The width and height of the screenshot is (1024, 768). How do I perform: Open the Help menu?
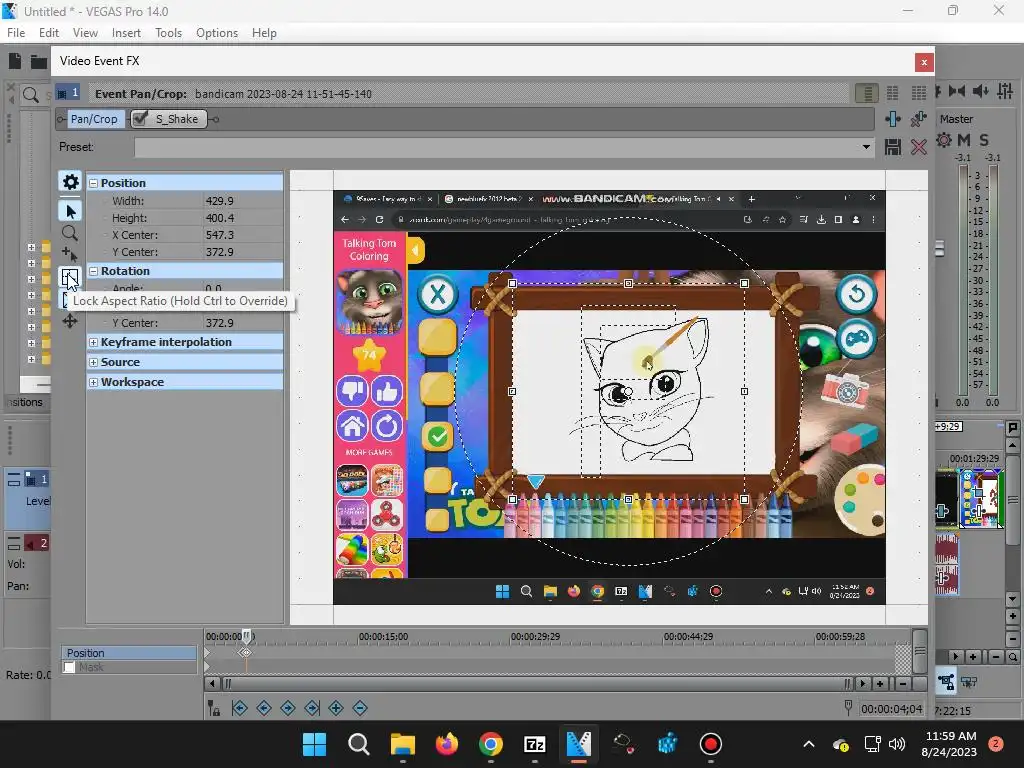tap(264, 33)
